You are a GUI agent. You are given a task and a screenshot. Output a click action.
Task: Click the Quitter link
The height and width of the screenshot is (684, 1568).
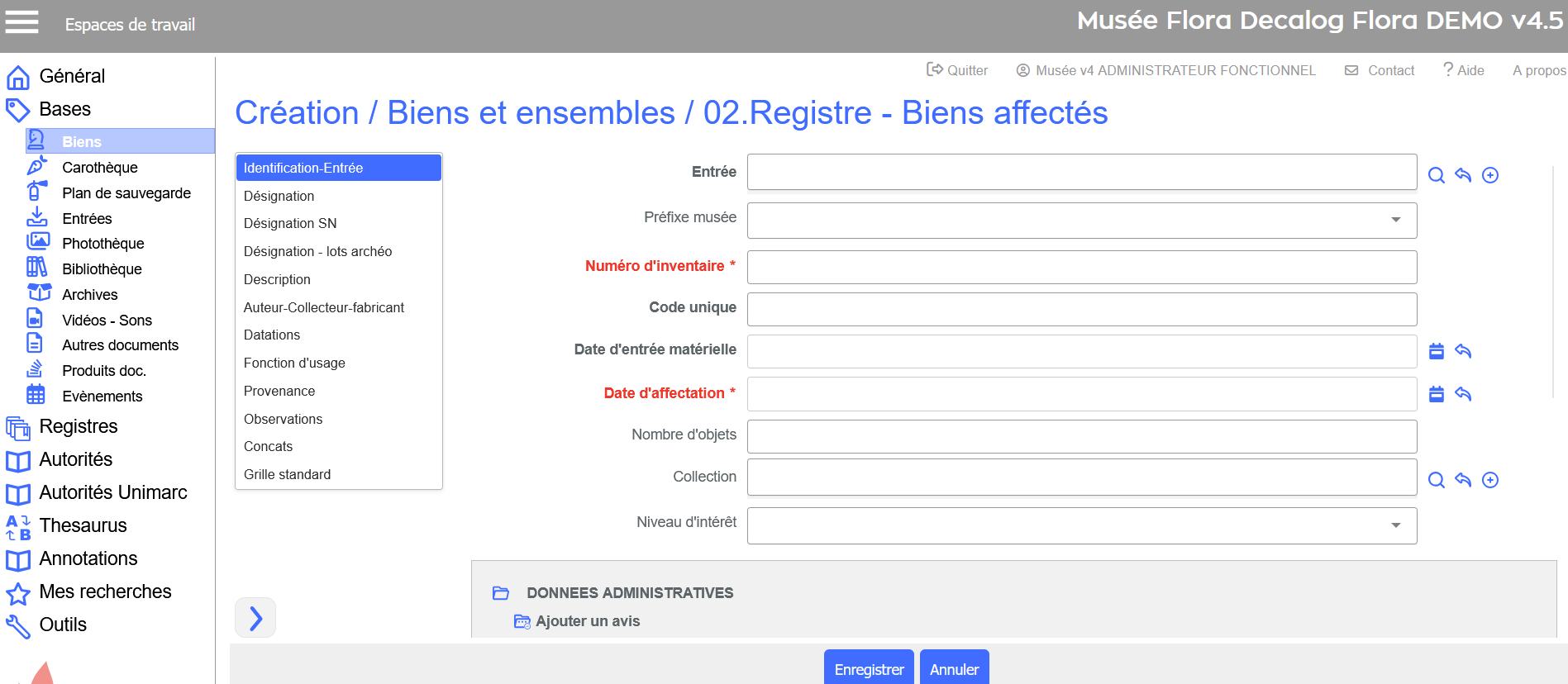click(x=957, y=70)
